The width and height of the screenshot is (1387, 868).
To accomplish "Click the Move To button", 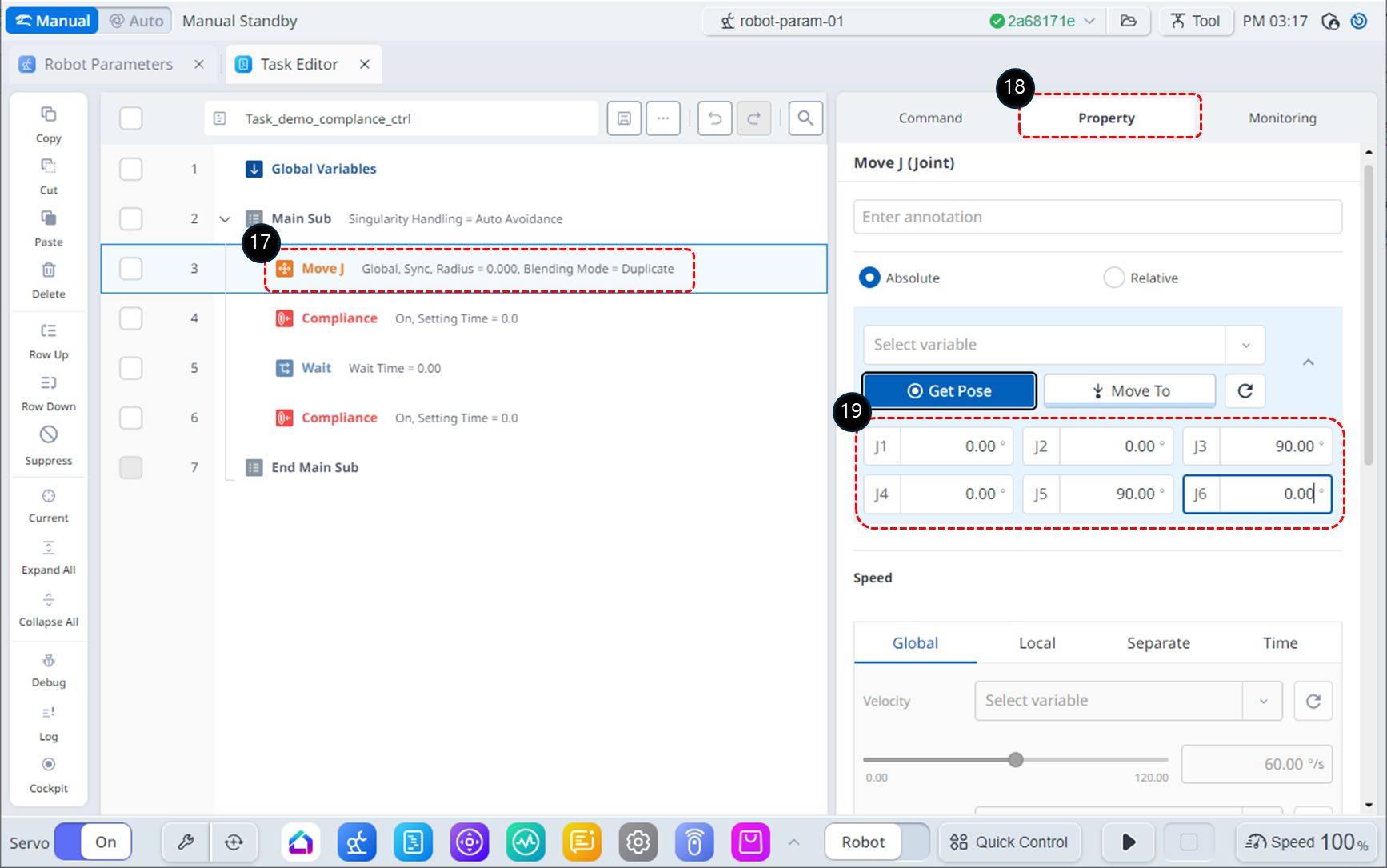I will [x=1129, y=390].
